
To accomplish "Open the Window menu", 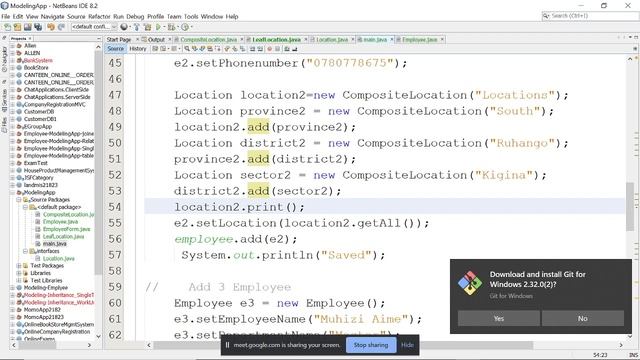I will click(212, 16).
